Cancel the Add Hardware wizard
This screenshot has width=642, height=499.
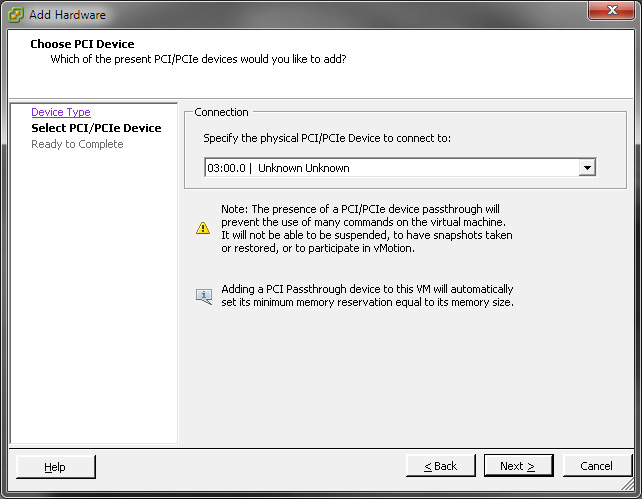(x=597, y=466)
